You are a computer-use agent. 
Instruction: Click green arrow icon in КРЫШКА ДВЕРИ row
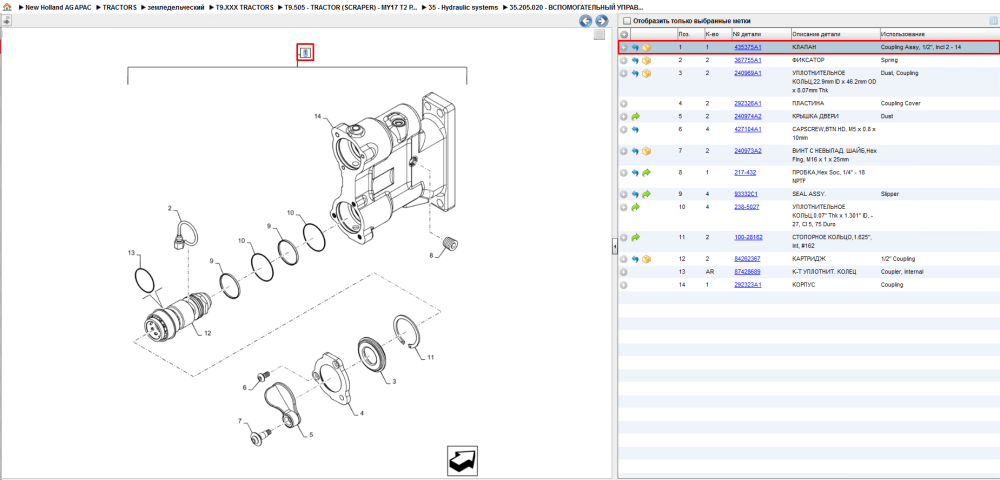(635, 116)
